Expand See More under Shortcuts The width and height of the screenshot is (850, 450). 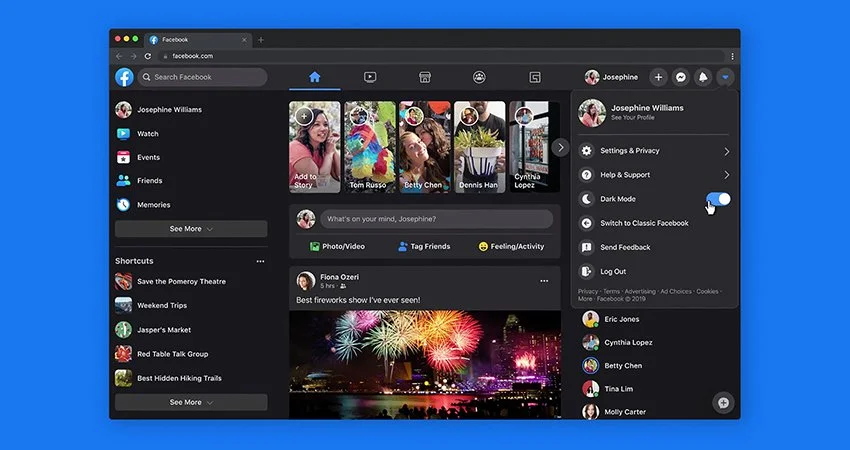tap(191, 402)
